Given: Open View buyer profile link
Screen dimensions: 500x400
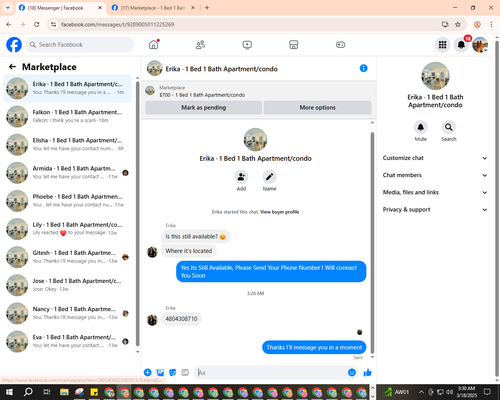Looking at the screenshot, I should tap(279, 212).
